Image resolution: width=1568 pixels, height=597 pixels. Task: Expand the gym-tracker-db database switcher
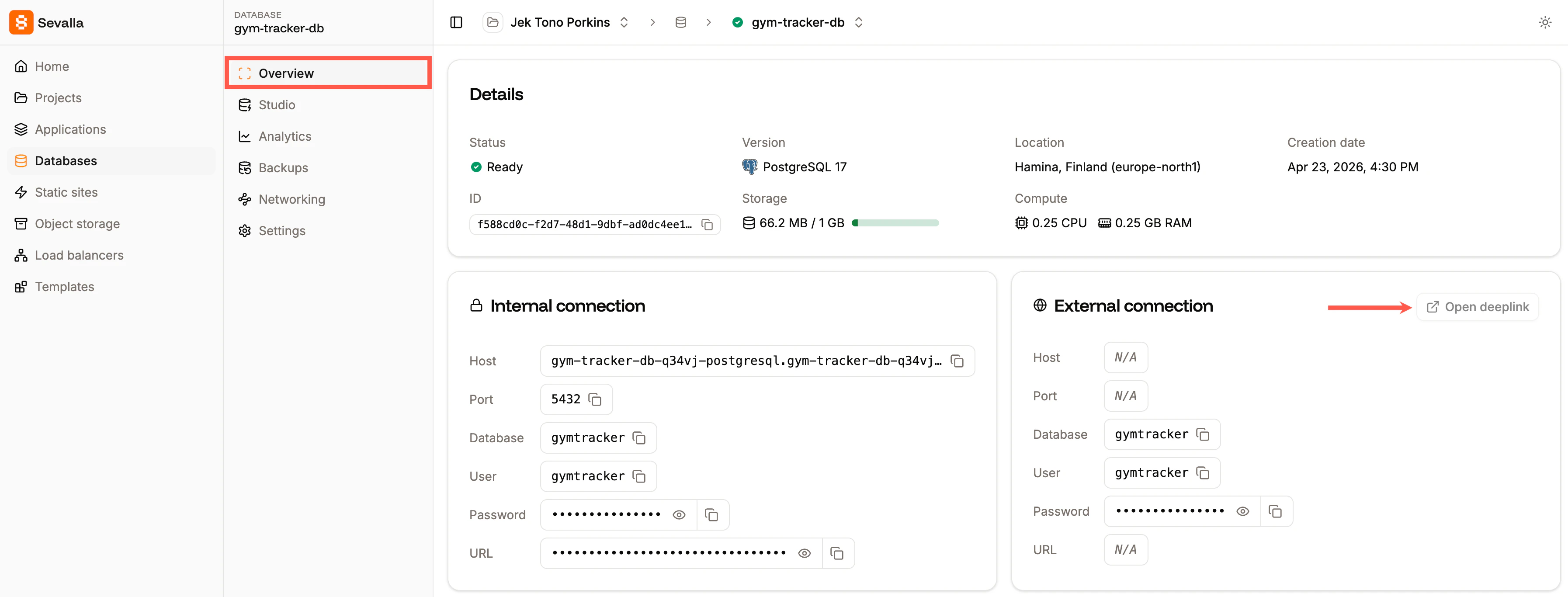coord(858,23)
